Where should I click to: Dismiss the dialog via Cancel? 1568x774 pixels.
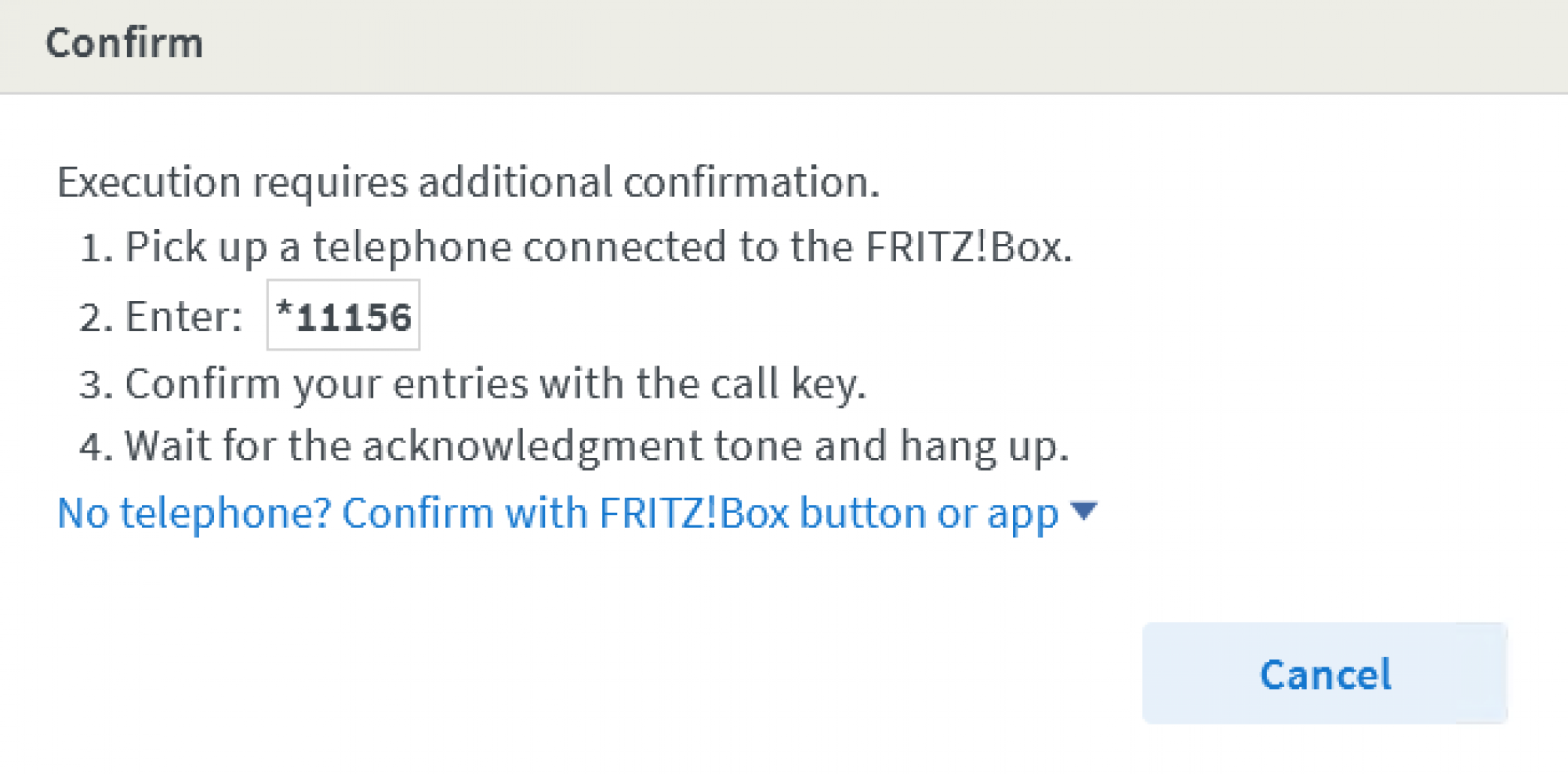click(x=1327, y=674)
